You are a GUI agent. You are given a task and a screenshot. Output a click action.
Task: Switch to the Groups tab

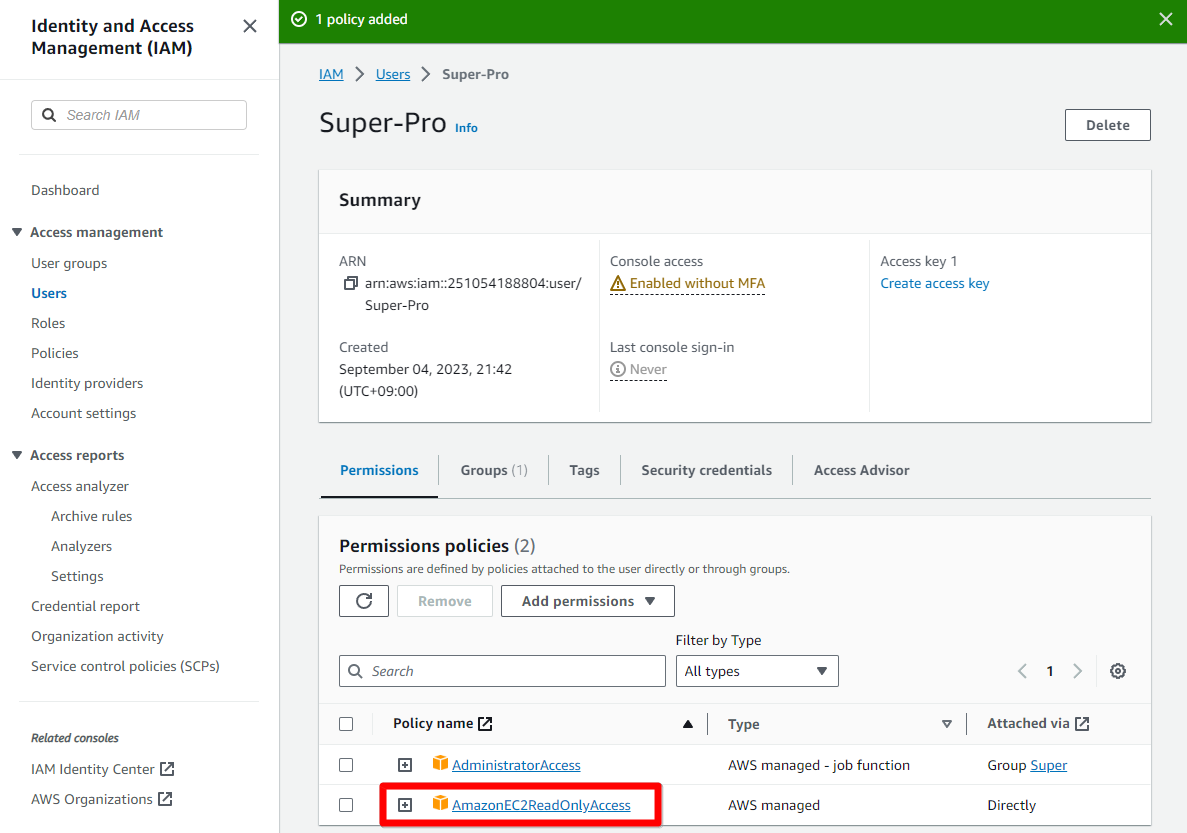point(494,470)
